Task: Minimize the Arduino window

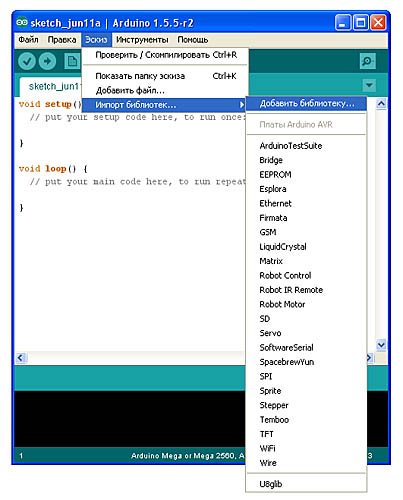Action: [x=343, y=23]
